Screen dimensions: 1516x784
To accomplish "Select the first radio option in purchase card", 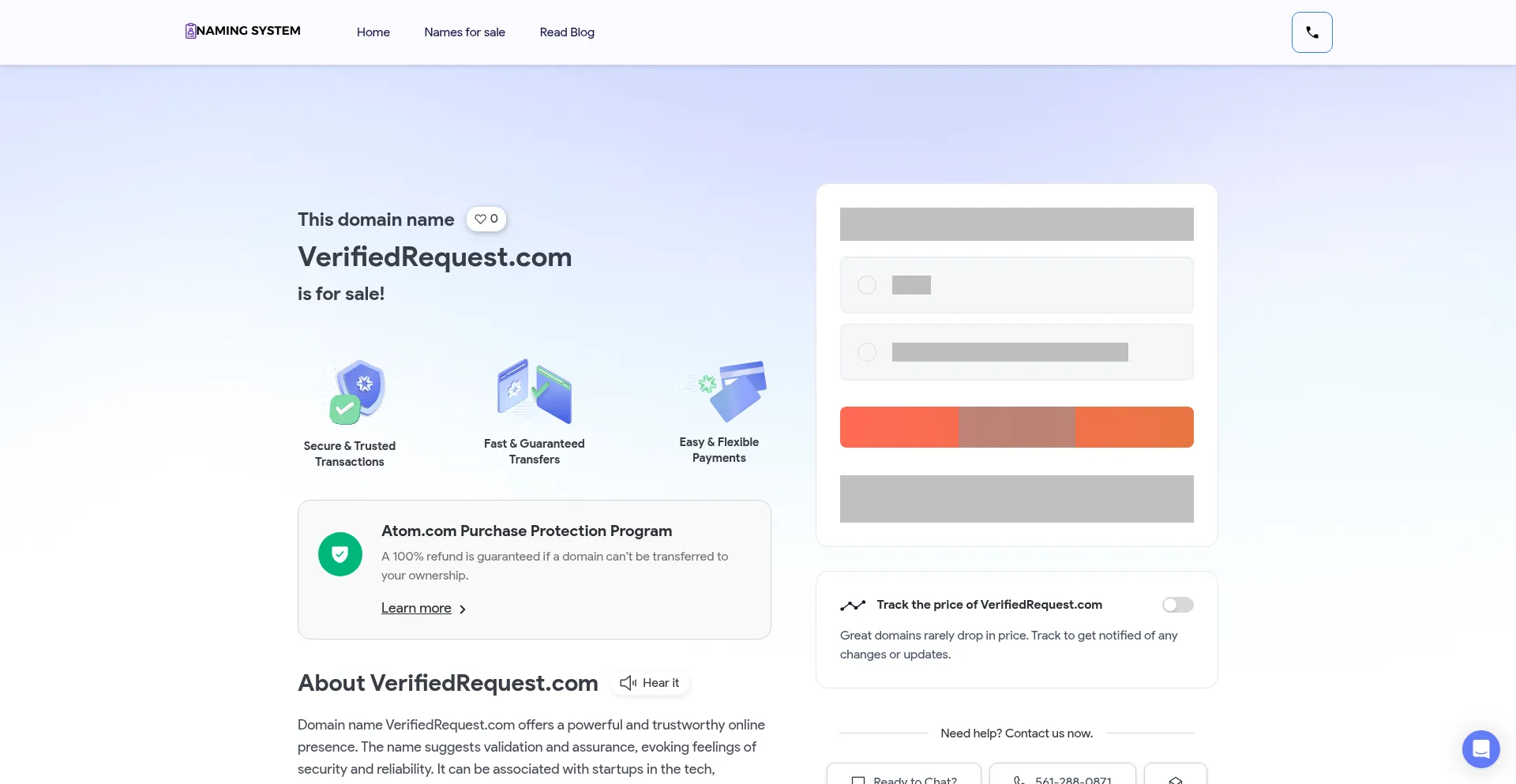I will (867, 285).
